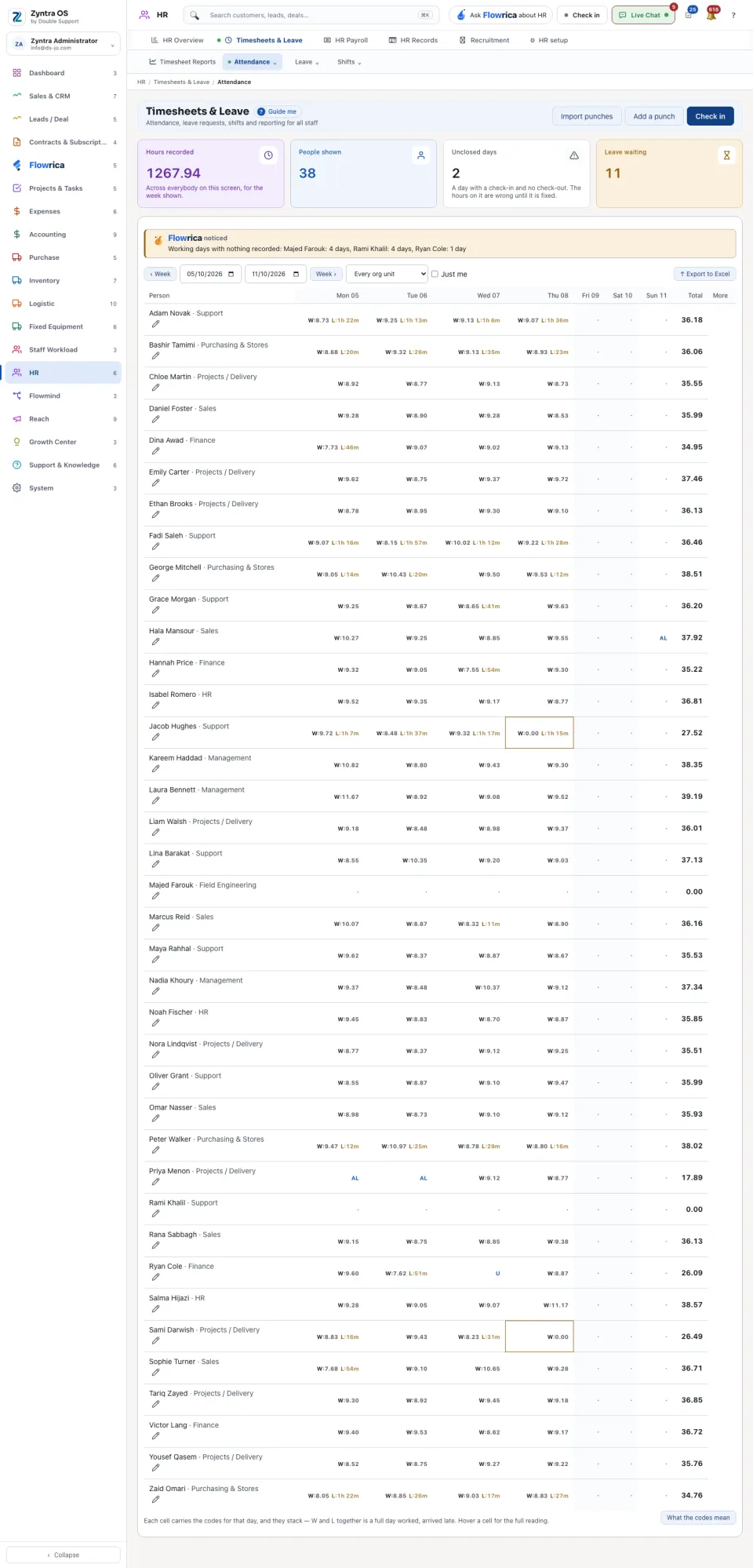Click the start date field 05/10/2026
The width and height of the screenshot is (753, 1568).
tap(211, 274)
